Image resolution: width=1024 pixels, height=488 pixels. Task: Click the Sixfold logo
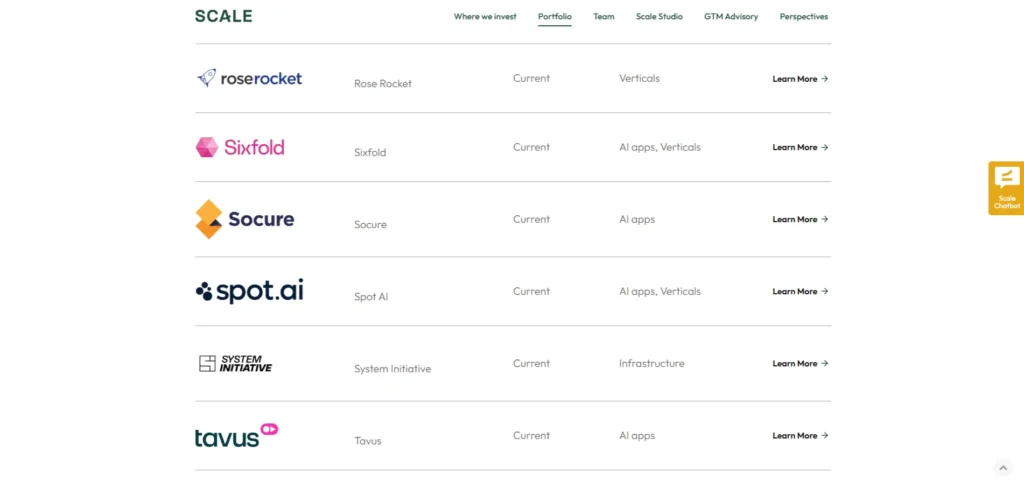tap(240, 148)
